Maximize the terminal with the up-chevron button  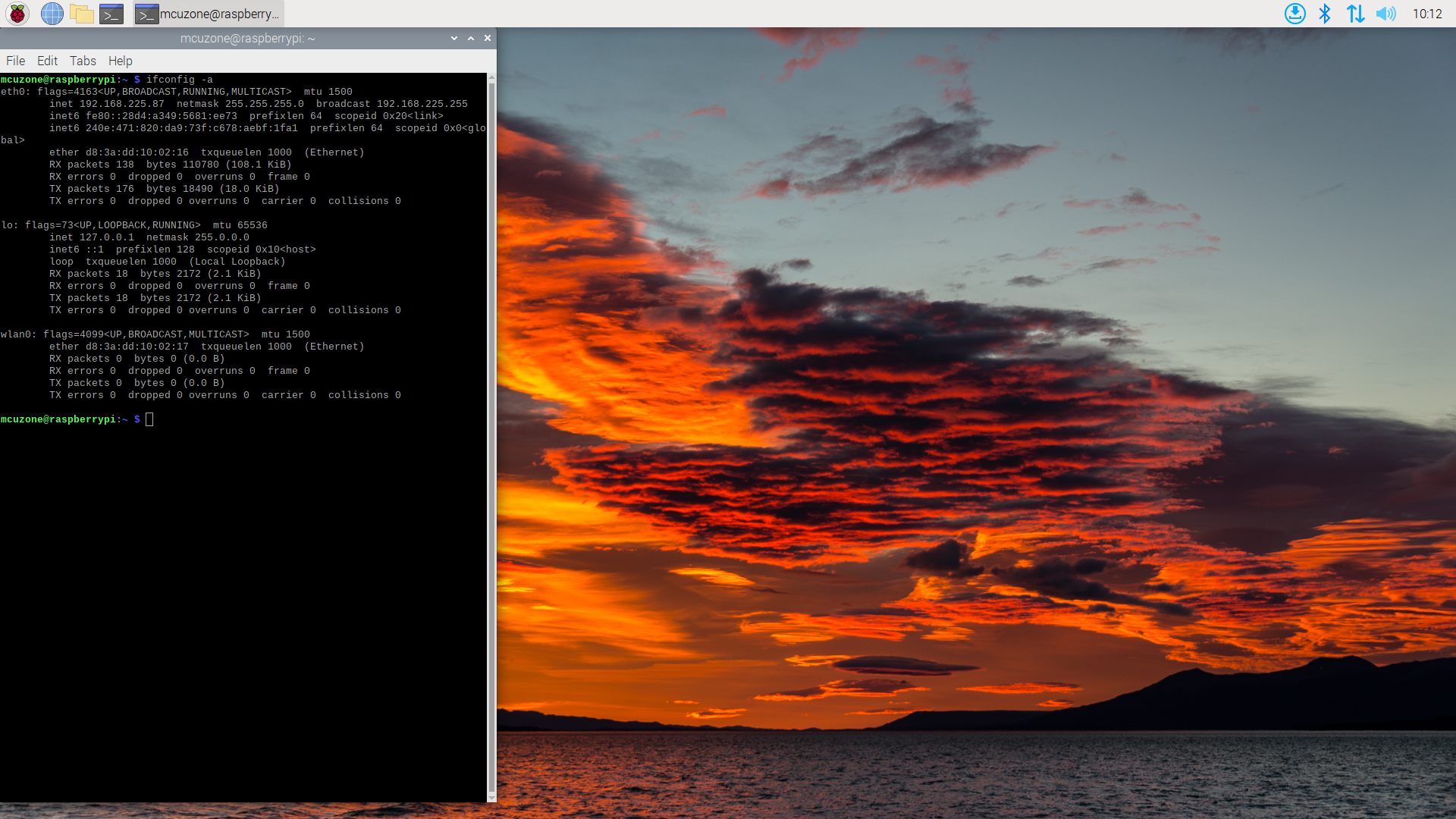point(471,38)
